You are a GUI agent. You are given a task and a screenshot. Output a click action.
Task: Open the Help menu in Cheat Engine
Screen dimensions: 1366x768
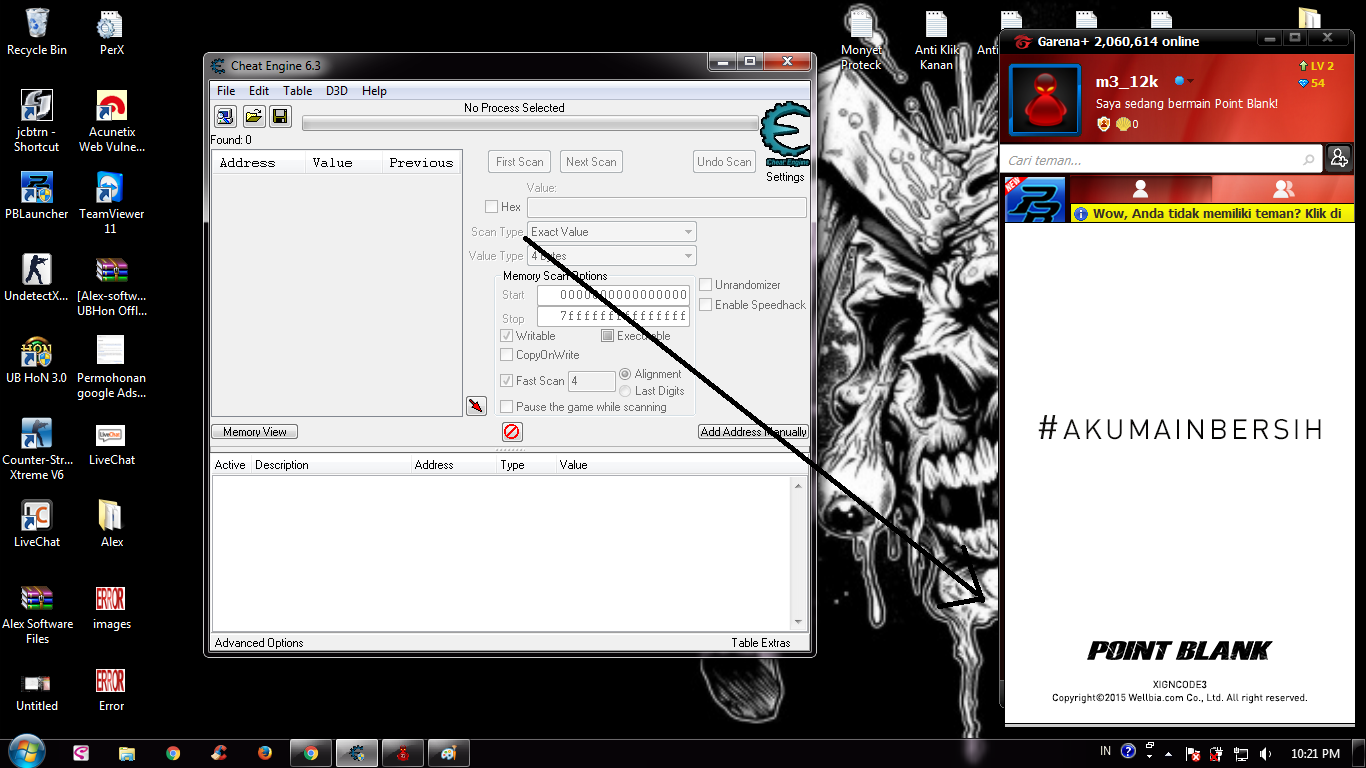pyautogui.click(x=374, y=91)
